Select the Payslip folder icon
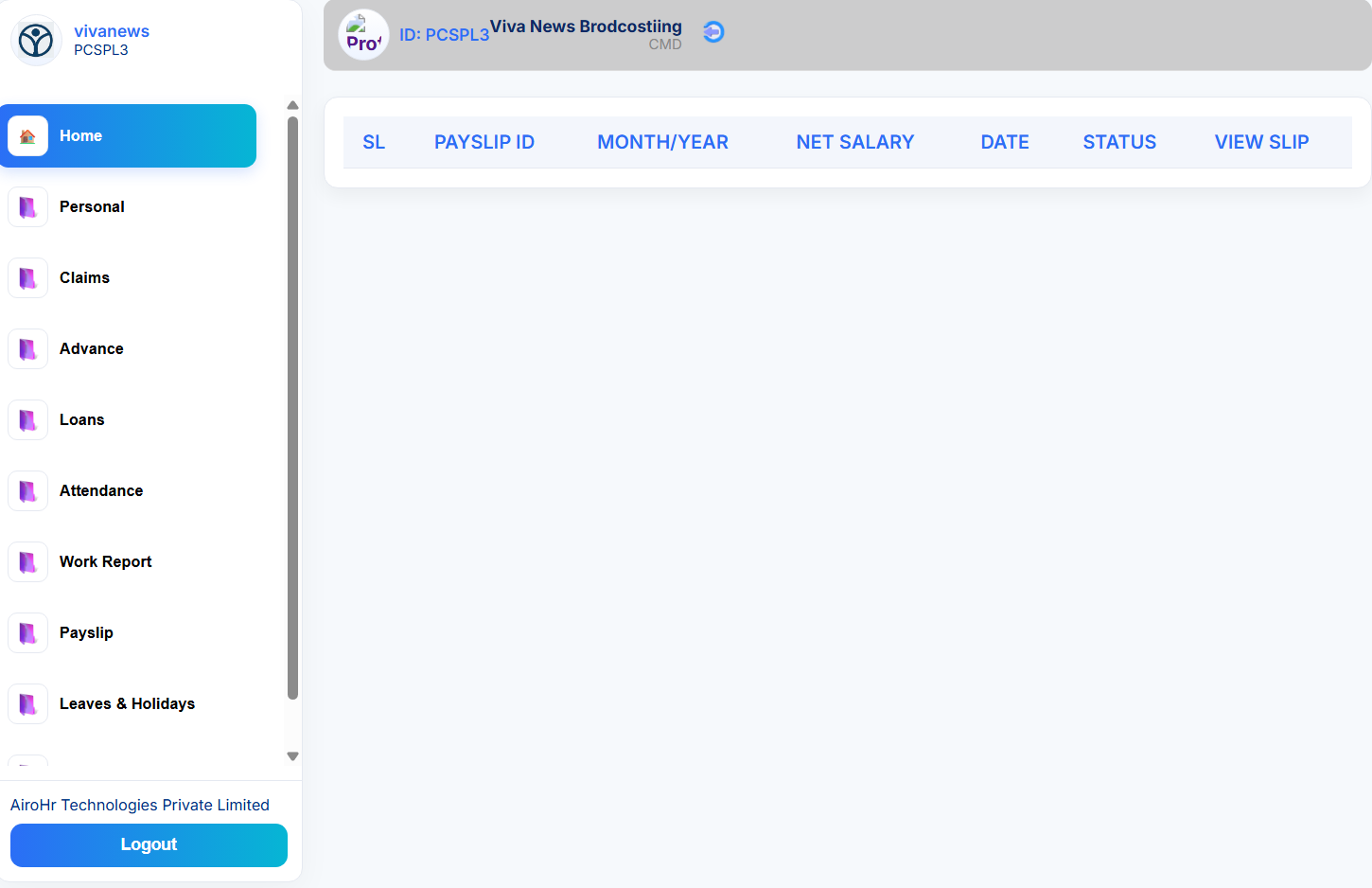 click(27, 632)
